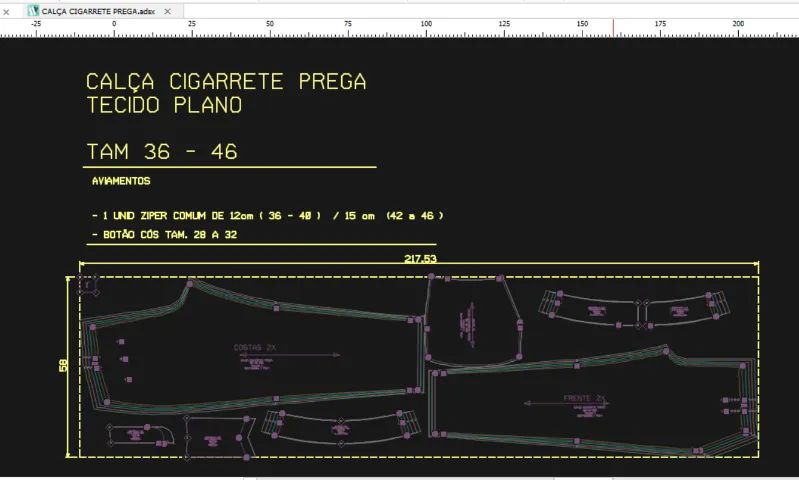Select the '1 UNID ZIPER COMUM' text line
Viewport: 799px width, 480px height.
[x=268, y=216]
